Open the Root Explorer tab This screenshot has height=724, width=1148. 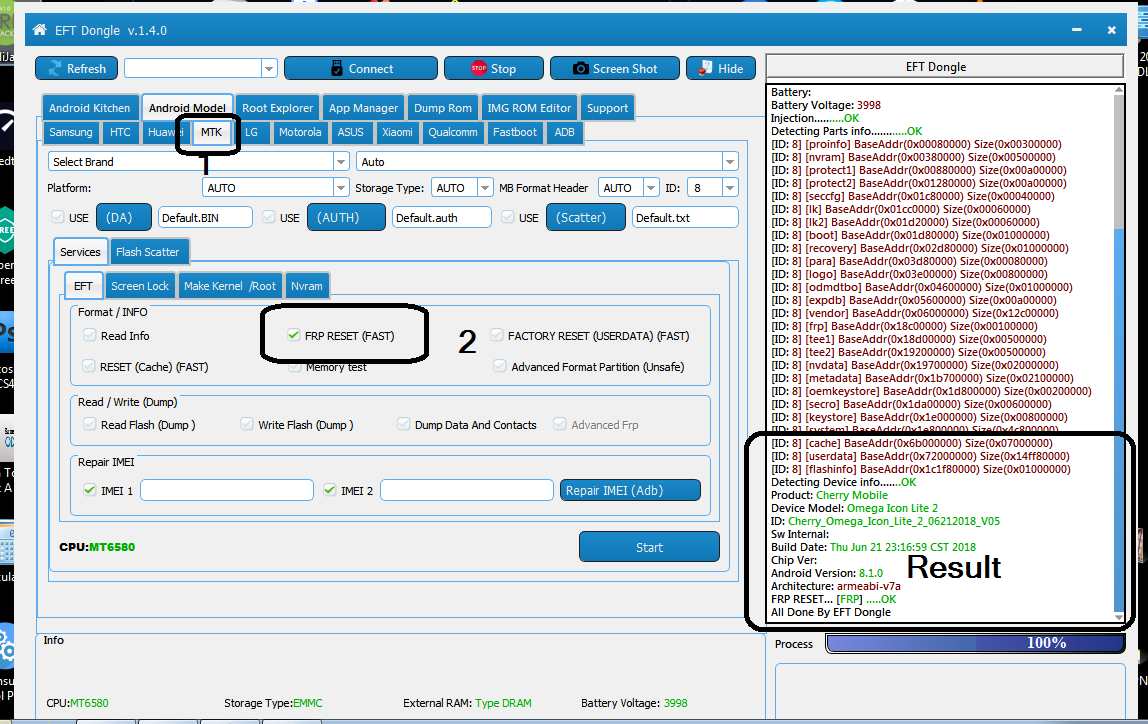point(277,108)
